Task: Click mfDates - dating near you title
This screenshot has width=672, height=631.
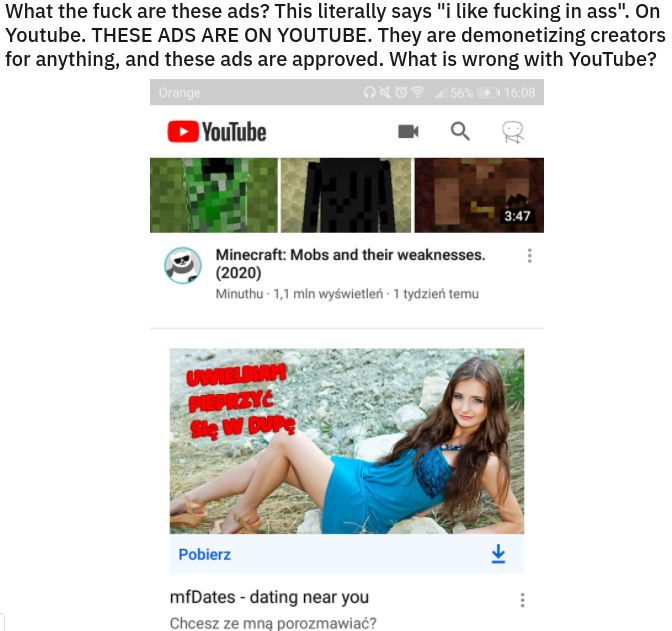Action: 269,597
